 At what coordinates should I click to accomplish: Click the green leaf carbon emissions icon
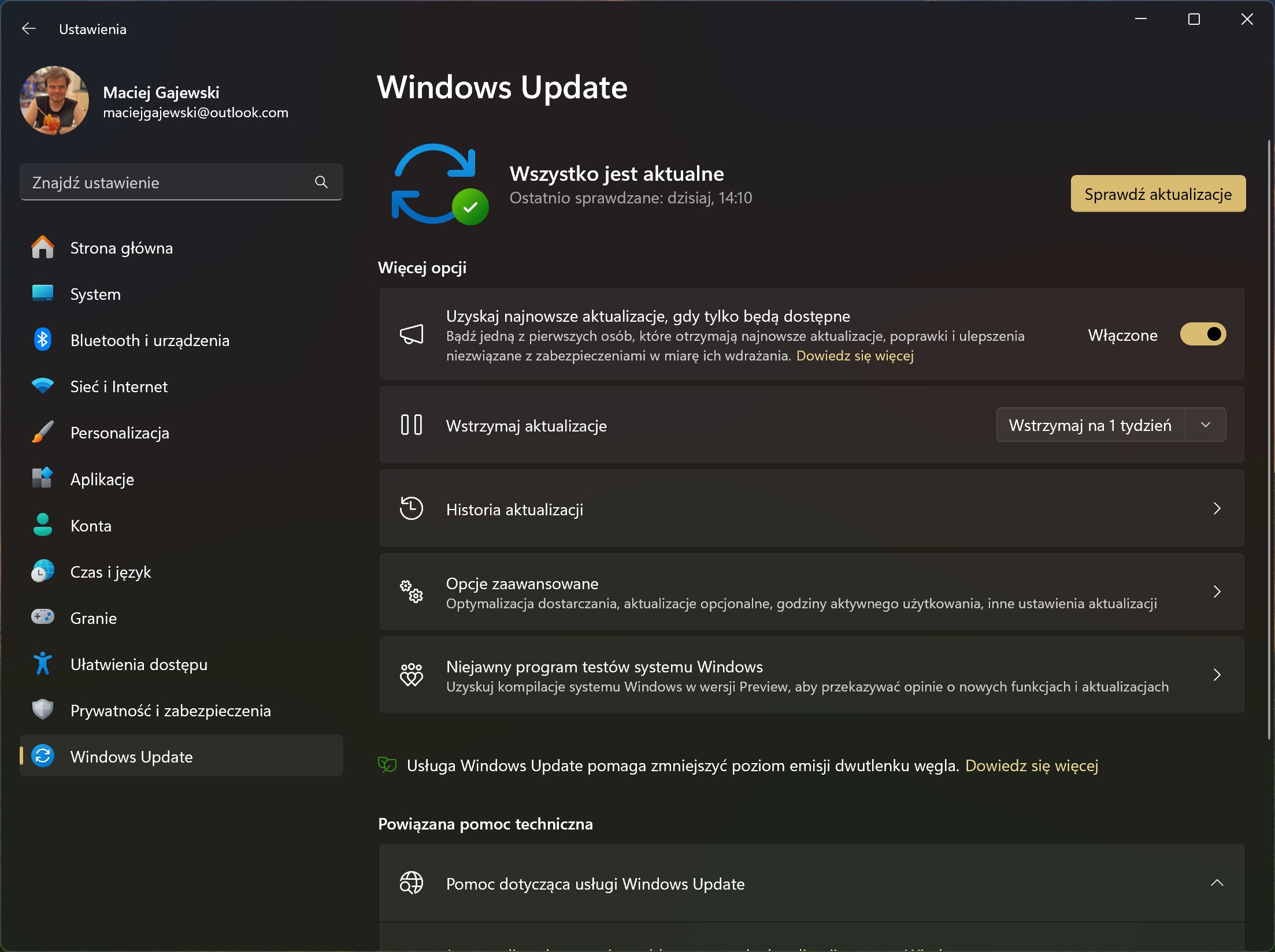387,765
